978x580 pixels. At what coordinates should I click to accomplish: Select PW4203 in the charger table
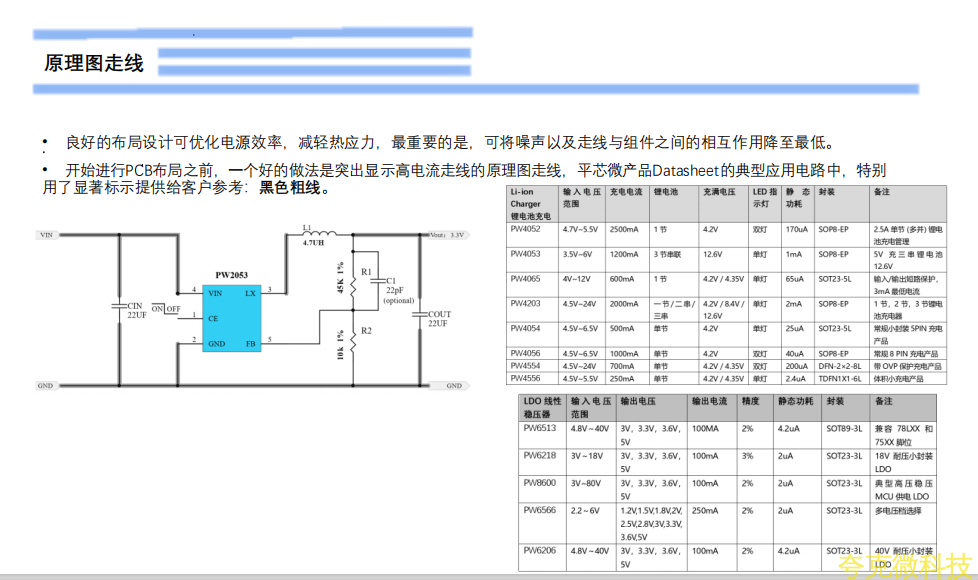[x=525, y=303]
